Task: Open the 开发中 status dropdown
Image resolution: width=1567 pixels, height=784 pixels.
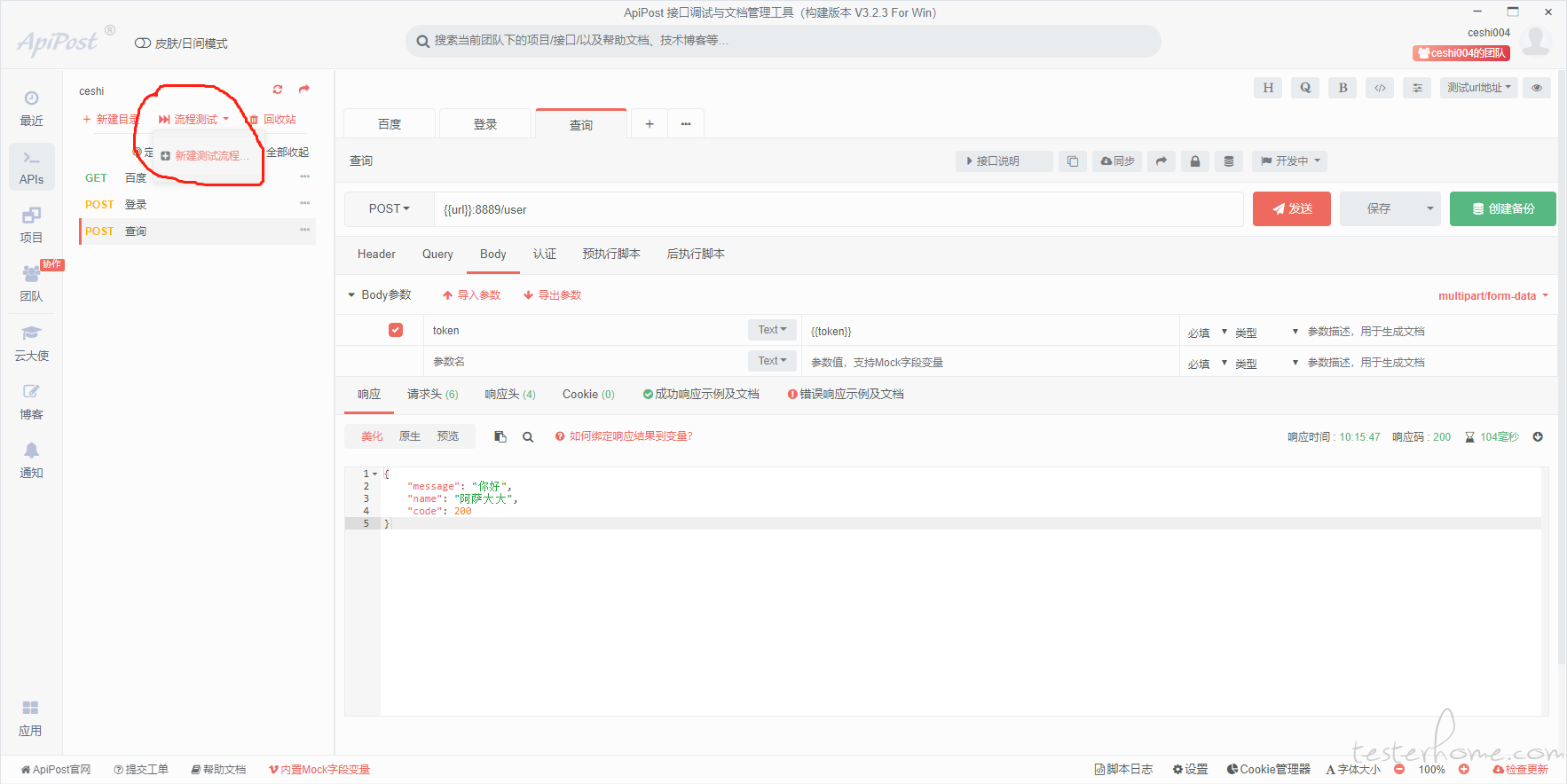Action: [1291, 161]
